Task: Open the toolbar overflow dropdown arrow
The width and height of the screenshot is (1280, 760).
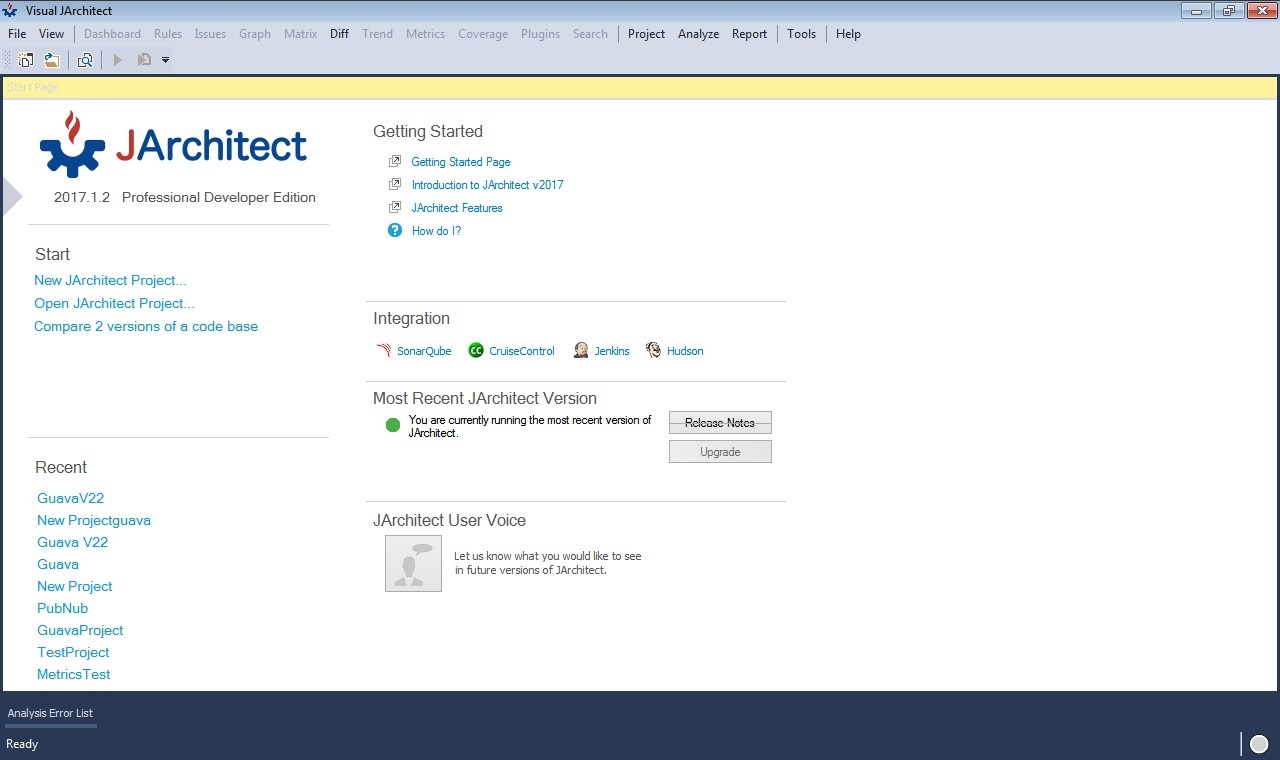Action: point(166,60)
